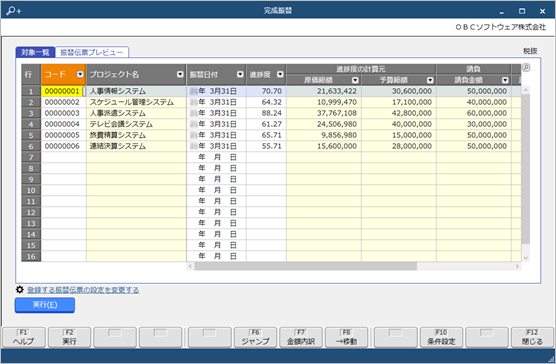Viewport: 556px width, 364px height.
Task: Click the F1 ヘルプ function key
Action: 24,337
